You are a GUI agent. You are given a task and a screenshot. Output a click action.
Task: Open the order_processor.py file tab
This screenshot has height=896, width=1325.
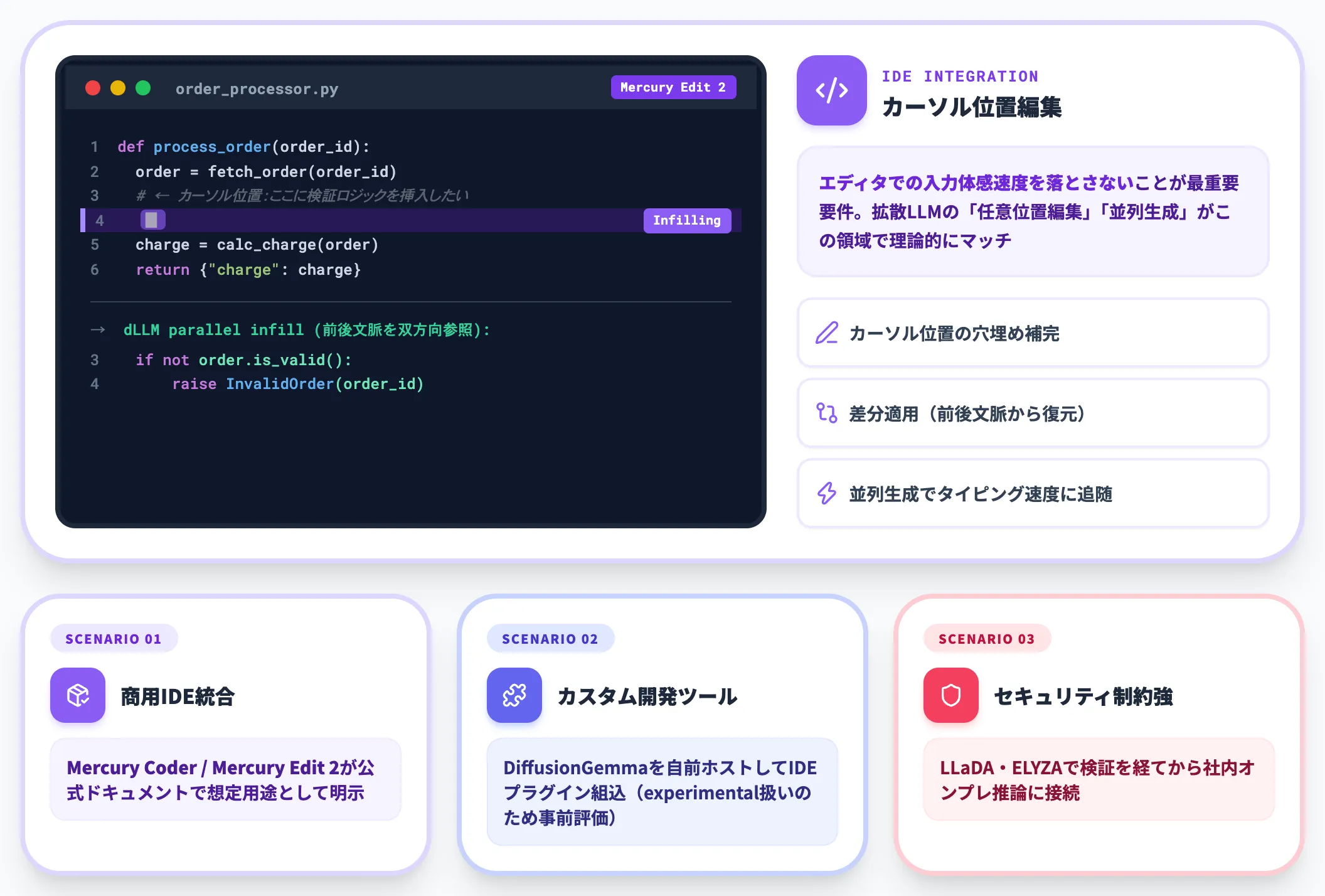[x=257, y=89]
